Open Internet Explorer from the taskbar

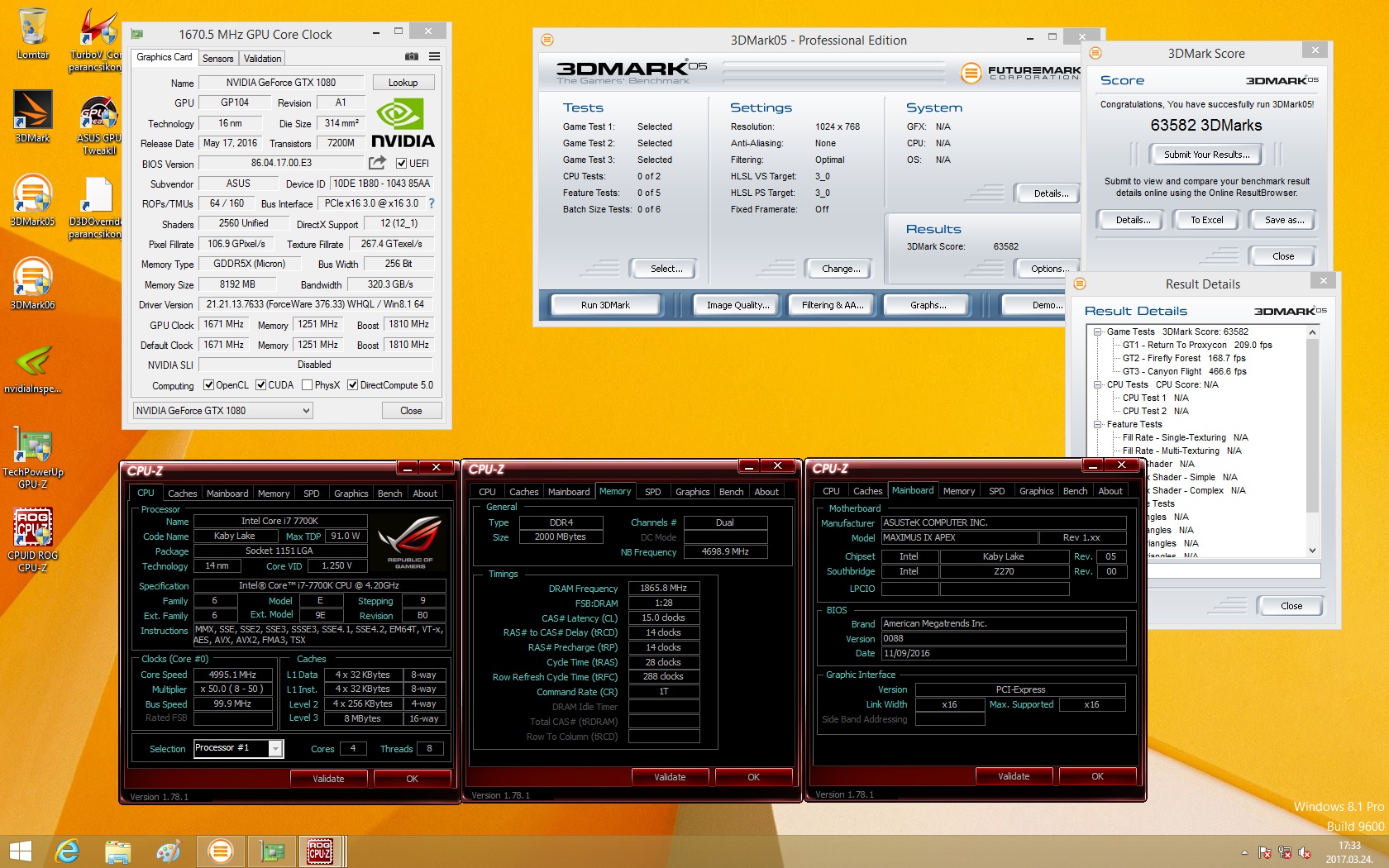point(67,851)
